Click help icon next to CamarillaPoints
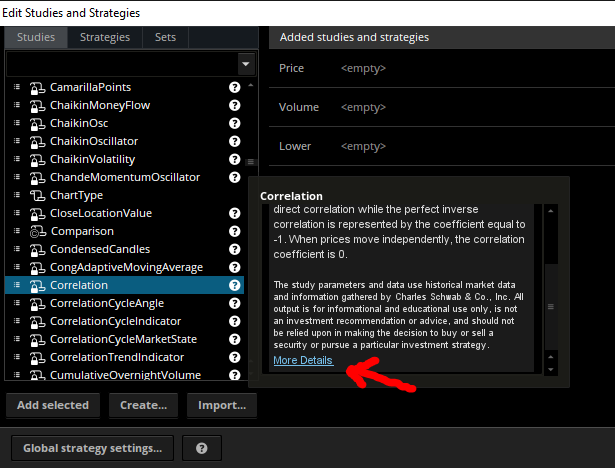 [x=235, y=87]
